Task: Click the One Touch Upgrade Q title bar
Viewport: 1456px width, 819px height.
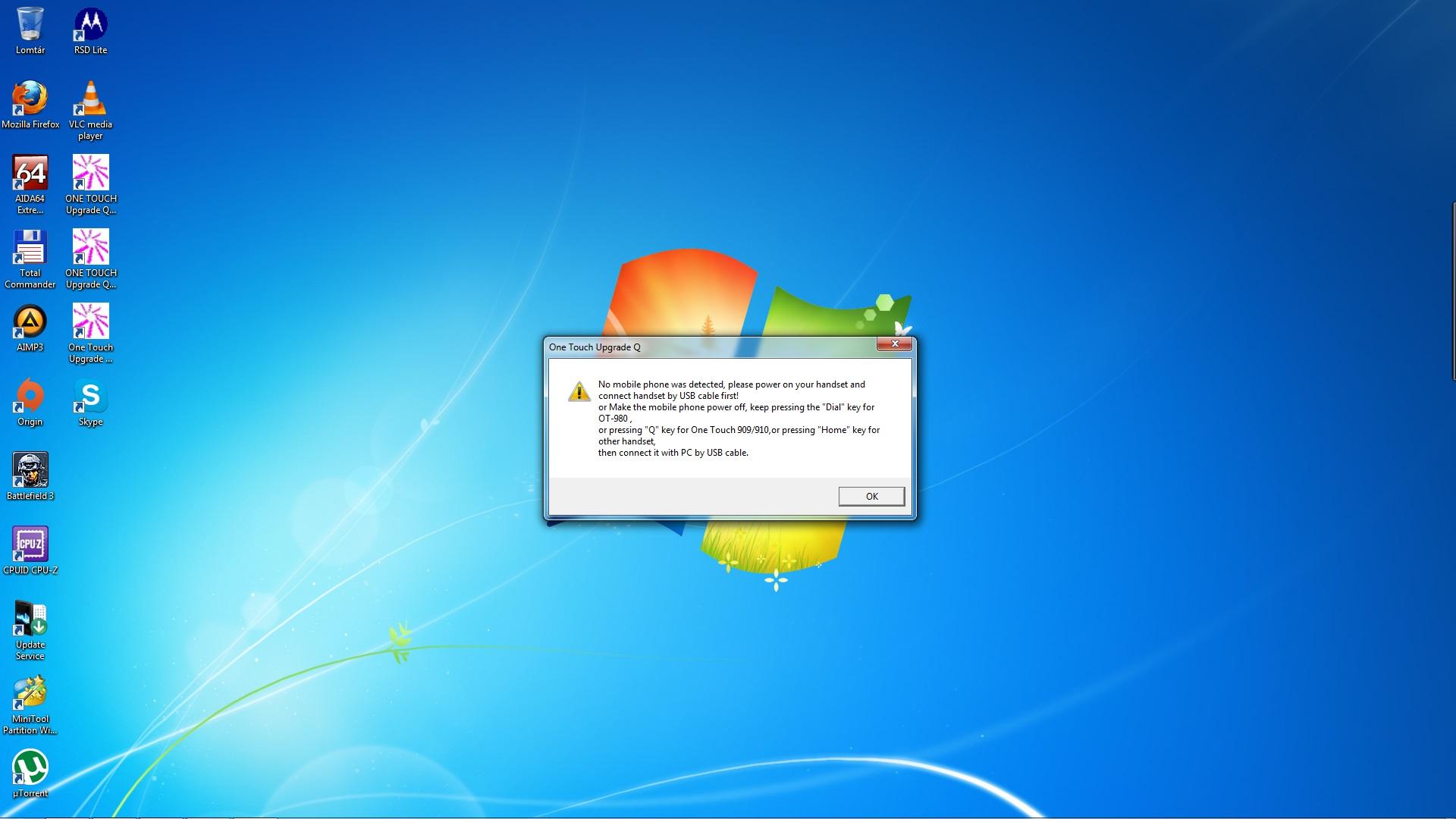Action: (x=711, y=347)
